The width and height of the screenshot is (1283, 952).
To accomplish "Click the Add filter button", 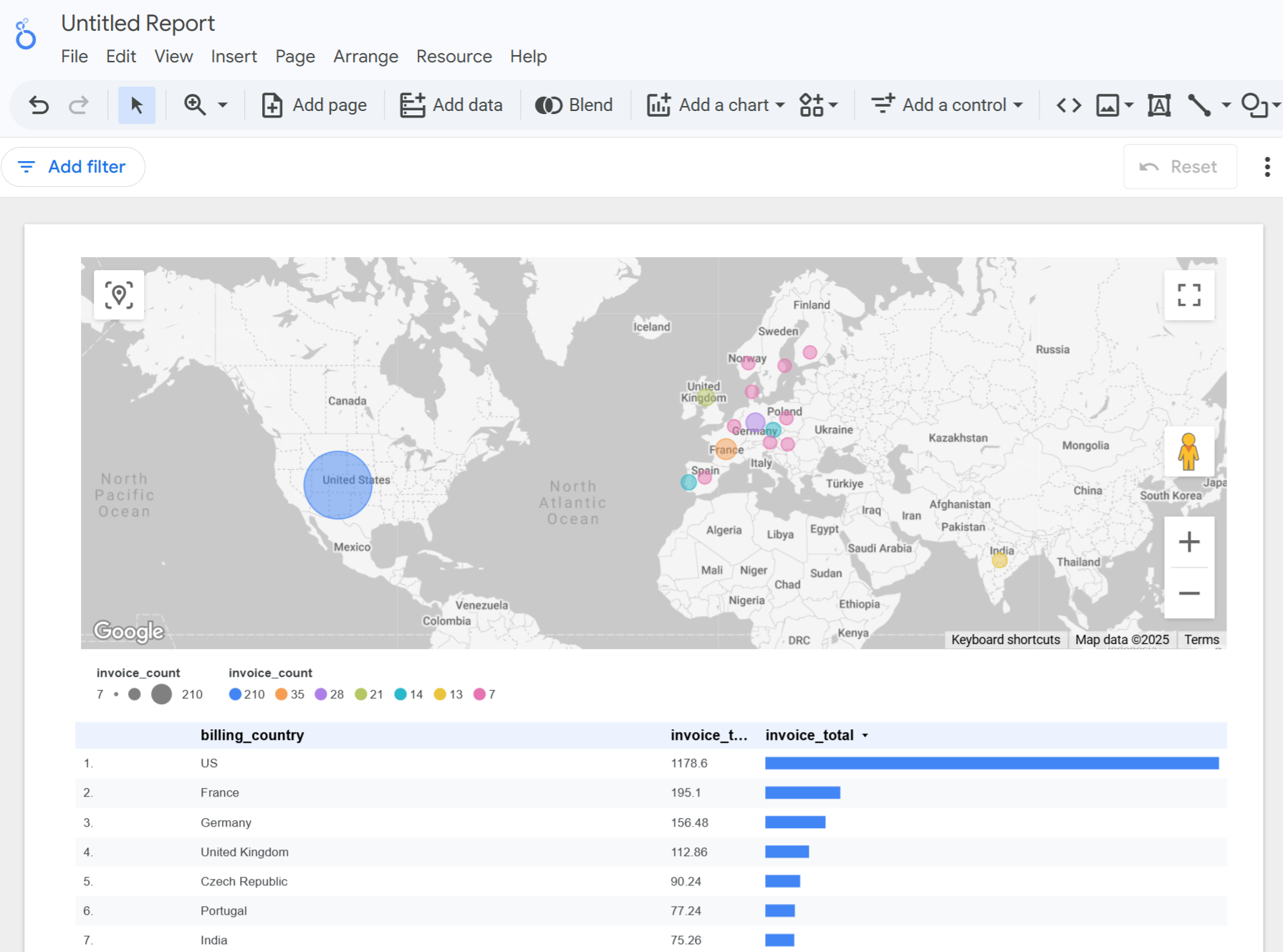I will [x=73, y=167].
